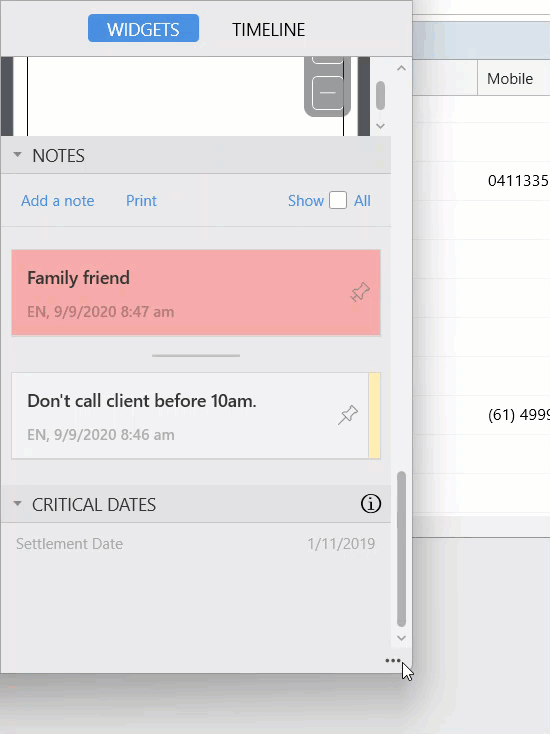Switch to the TIMELINE tab
550x734 pixels.
click(269, 29)
